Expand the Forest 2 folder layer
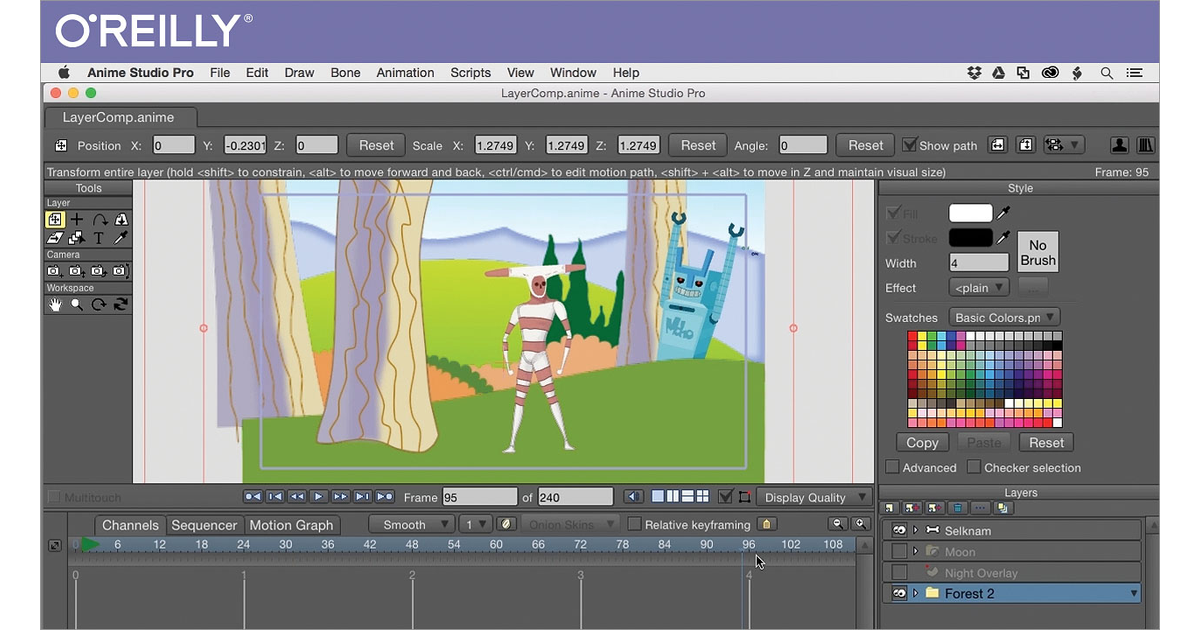The height and width of the screenshot is (630, 1200). tap(915, 593)
